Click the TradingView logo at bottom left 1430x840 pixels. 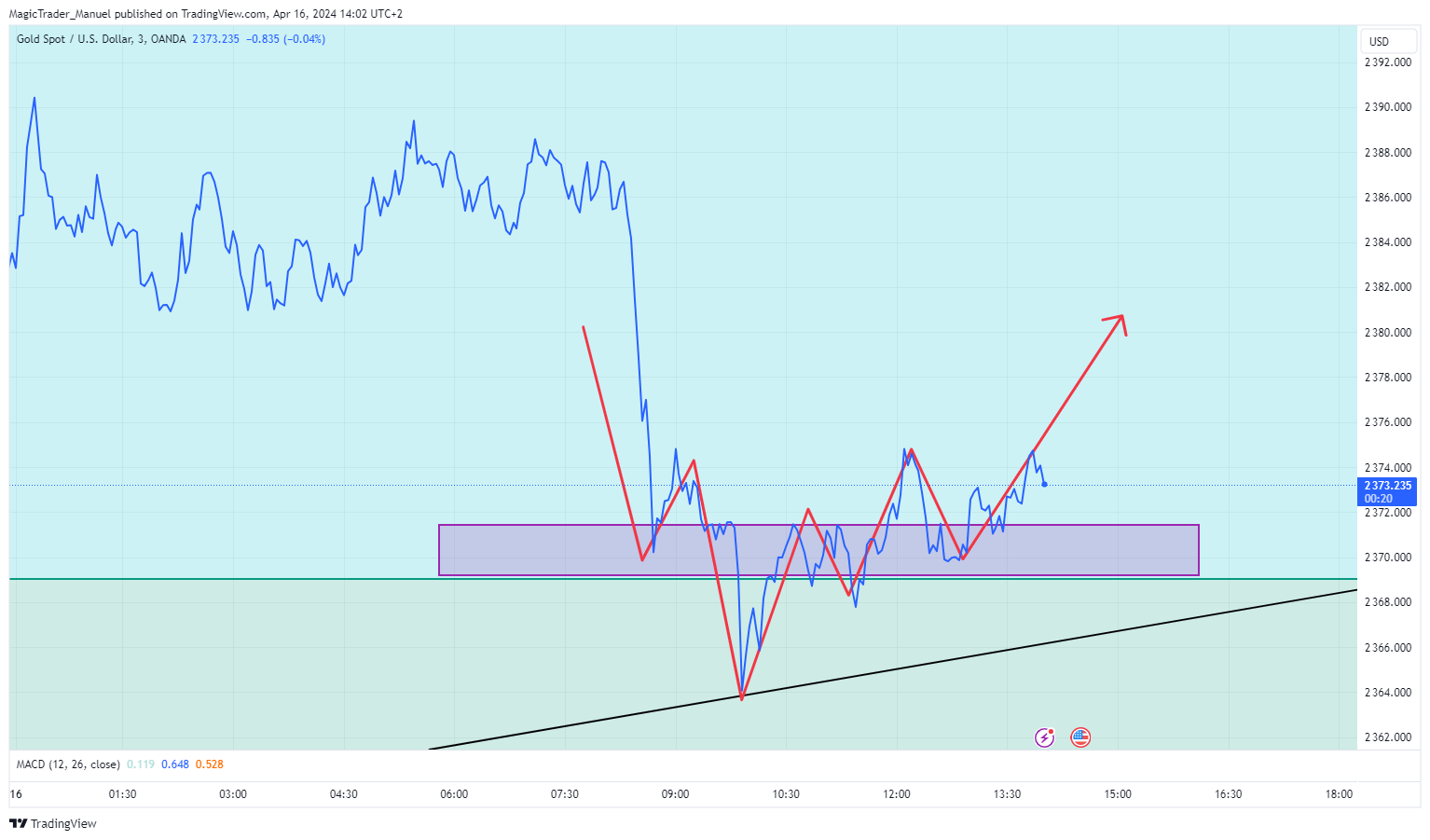tap(53, 823)
